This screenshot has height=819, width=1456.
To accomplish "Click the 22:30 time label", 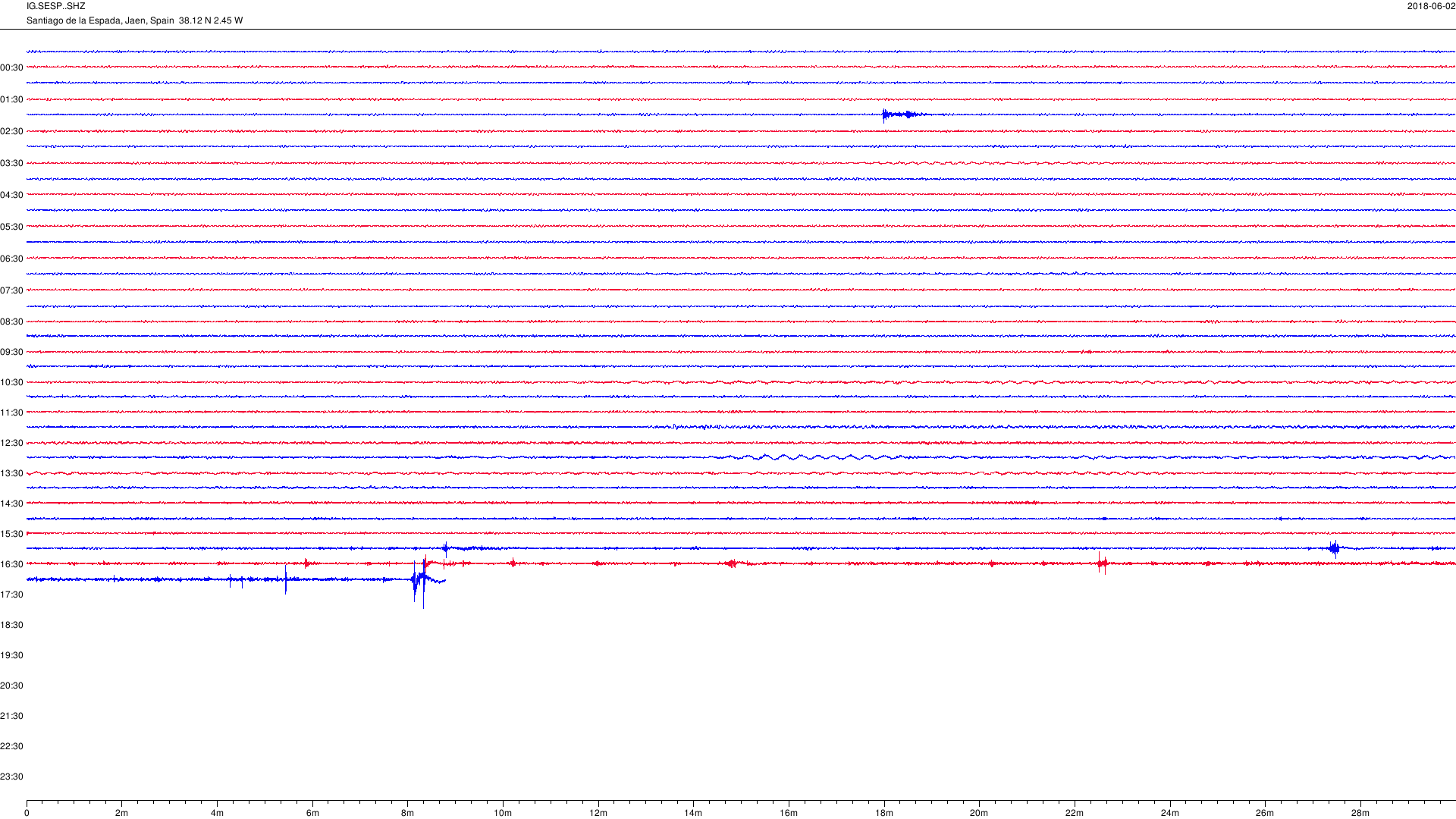I will tap(11, 746).
